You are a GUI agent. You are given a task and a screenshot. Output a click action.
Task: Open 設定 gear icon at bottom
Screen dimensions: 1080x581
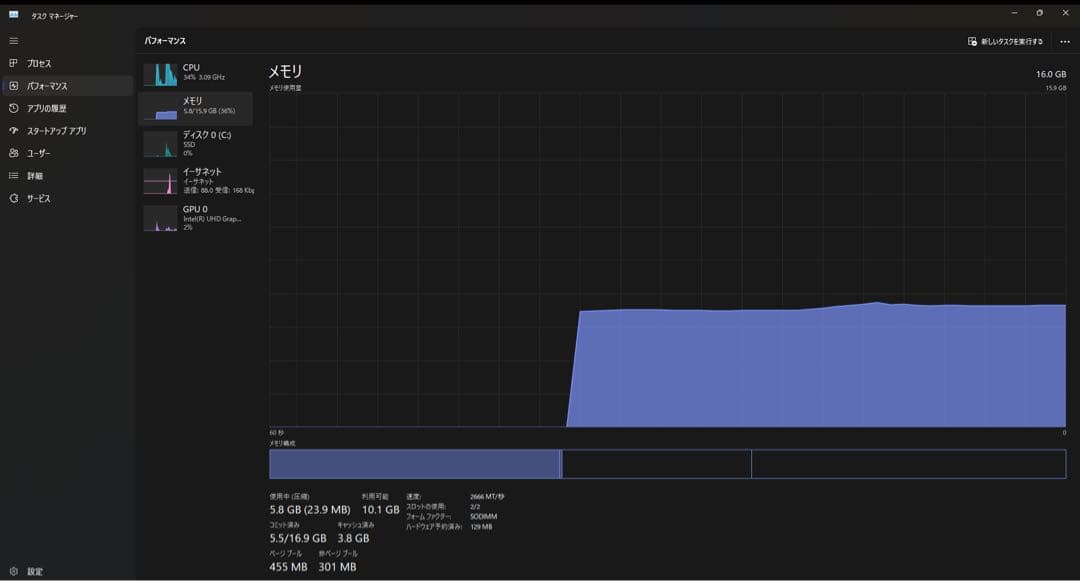(14, 571)
